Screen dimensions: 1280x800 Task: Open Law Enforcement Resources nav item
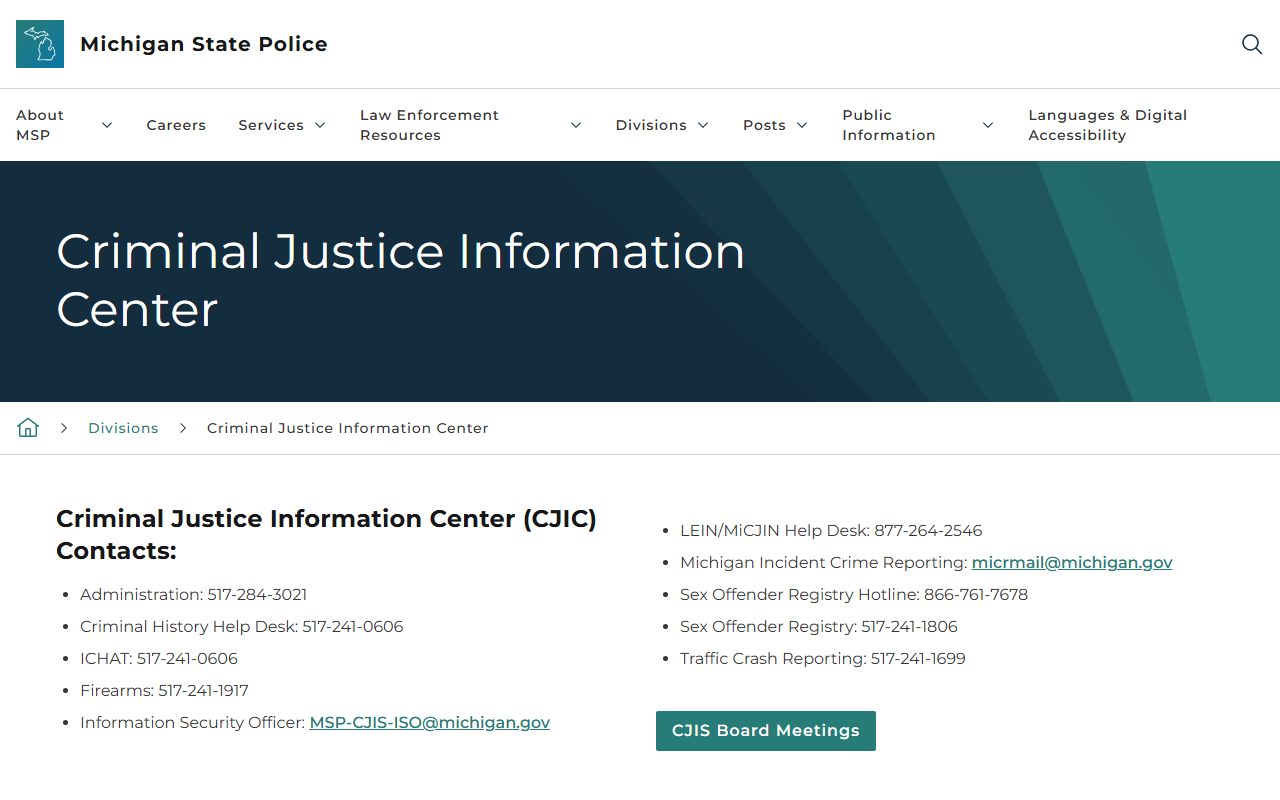coord(429,125)
